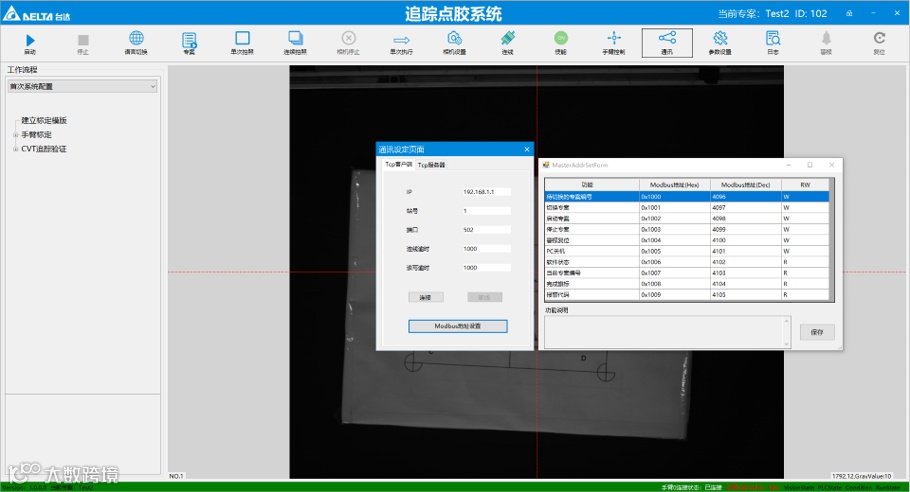Image resolution: width=910 pixels, height=492 pixels.
Task: Select cell 0x1006 in the table
Action: tap(674, 262)
